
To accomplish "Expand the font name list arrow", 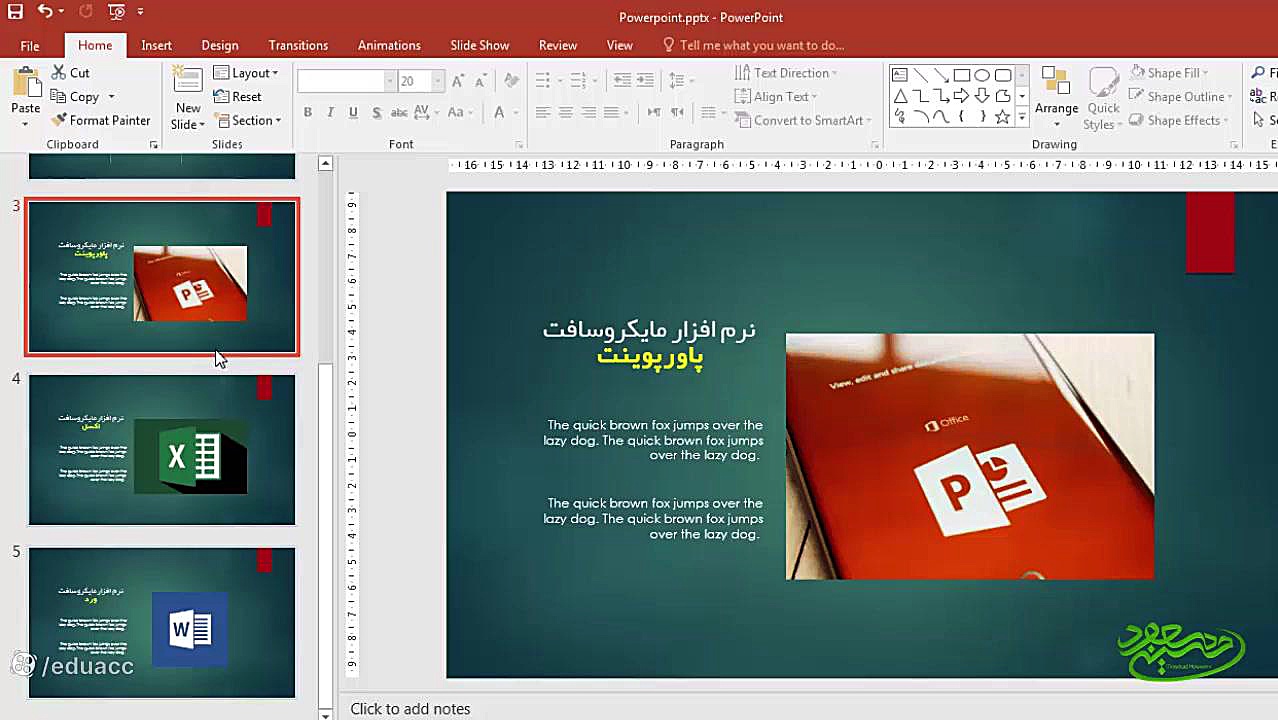I will (x=390, y=81).
